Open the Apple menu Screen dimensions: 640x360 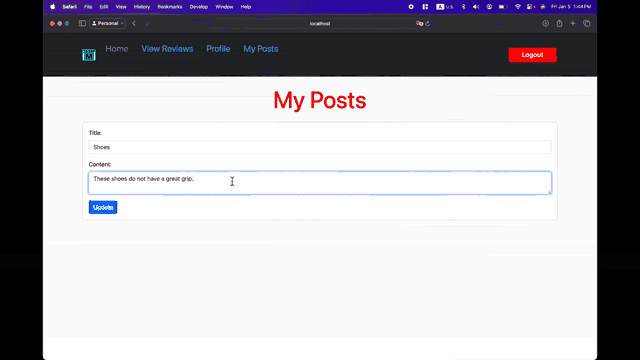coord(53,7)
